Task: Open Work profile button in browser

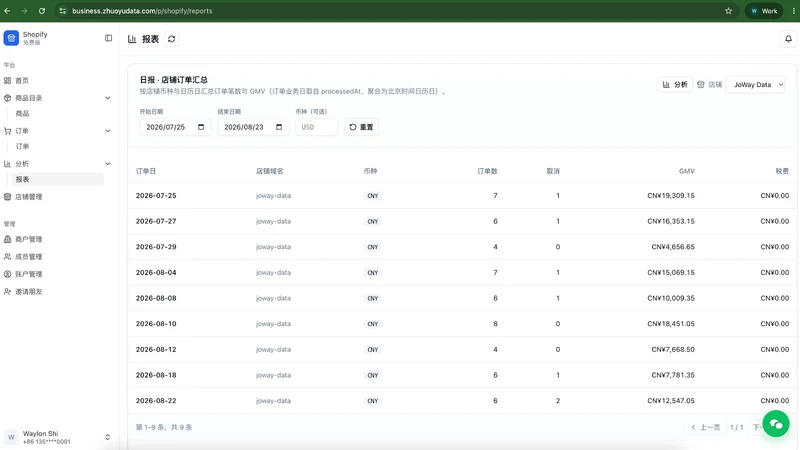Action: click(x=764, y=11)
